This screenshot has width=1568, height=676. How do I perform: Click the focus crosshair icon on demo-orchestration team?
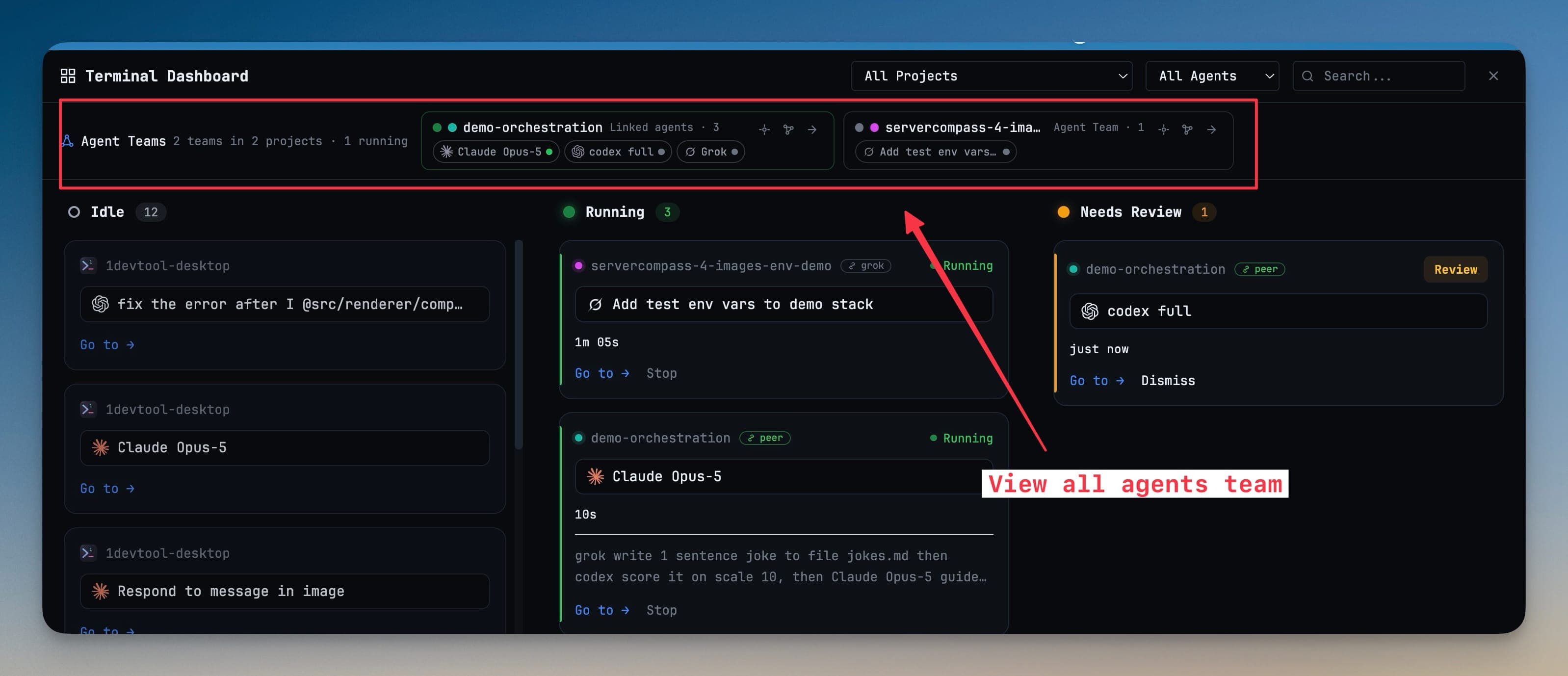(x=764, y=130)
